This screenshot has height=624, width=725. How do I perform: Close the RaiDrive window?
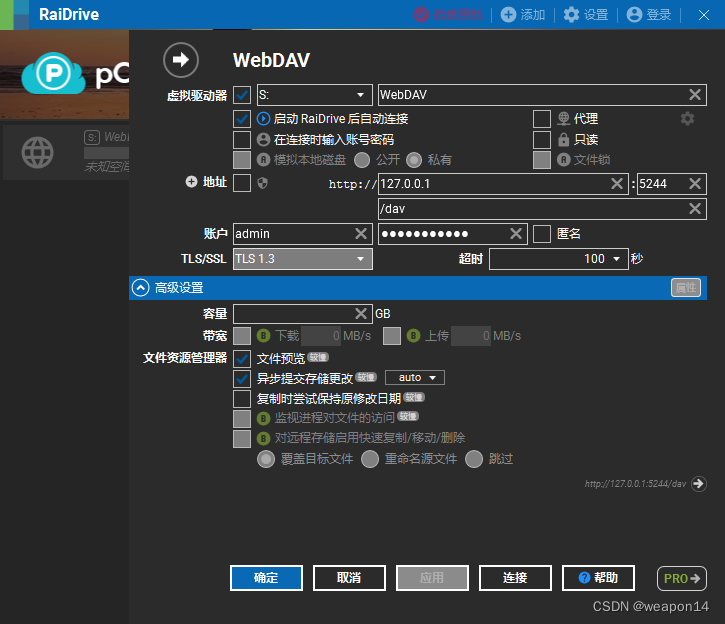704,15
